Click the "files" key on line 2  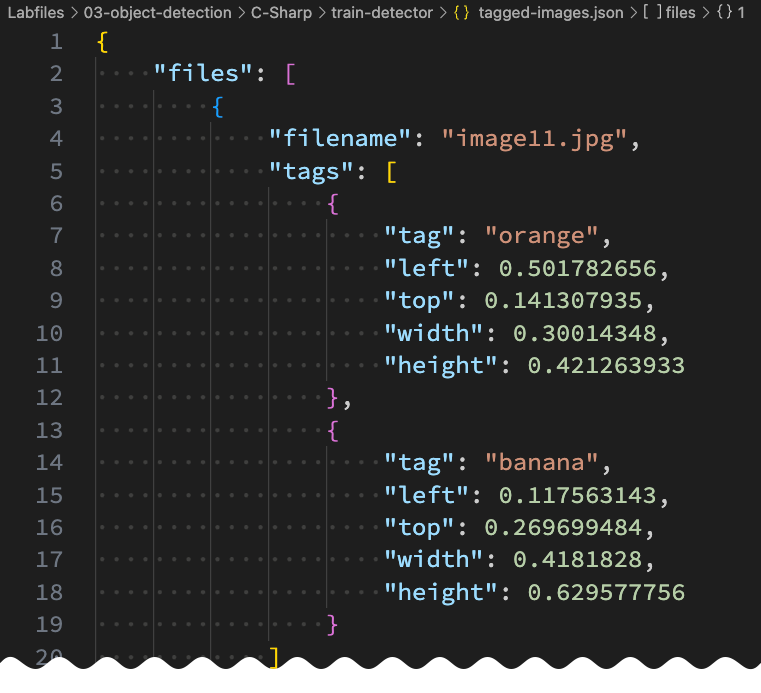pos(203,74)
